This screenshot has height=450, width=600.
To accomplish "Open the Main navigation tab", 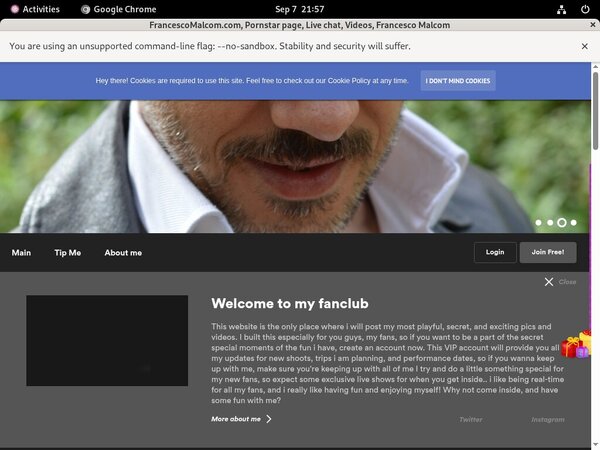I will tap(21, 253).
